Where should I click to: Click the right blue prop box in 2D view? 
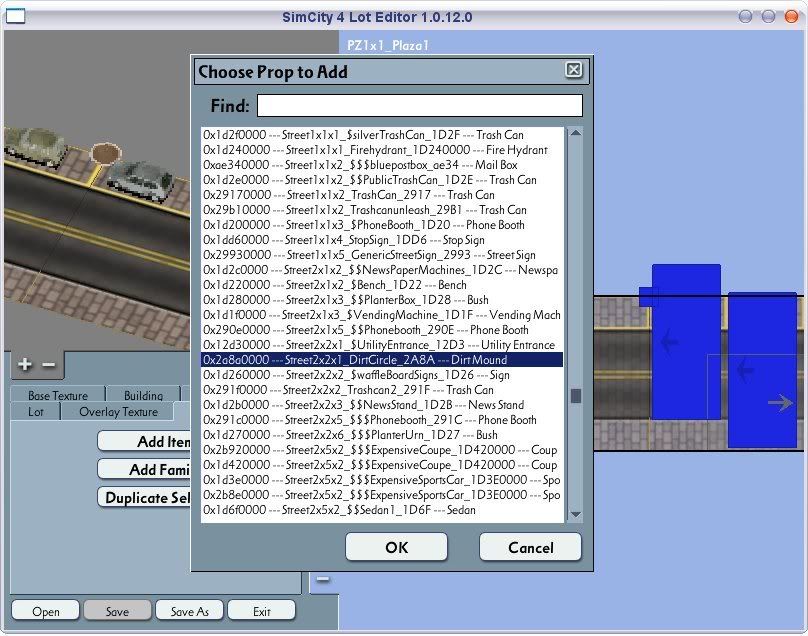pos(762,370)
